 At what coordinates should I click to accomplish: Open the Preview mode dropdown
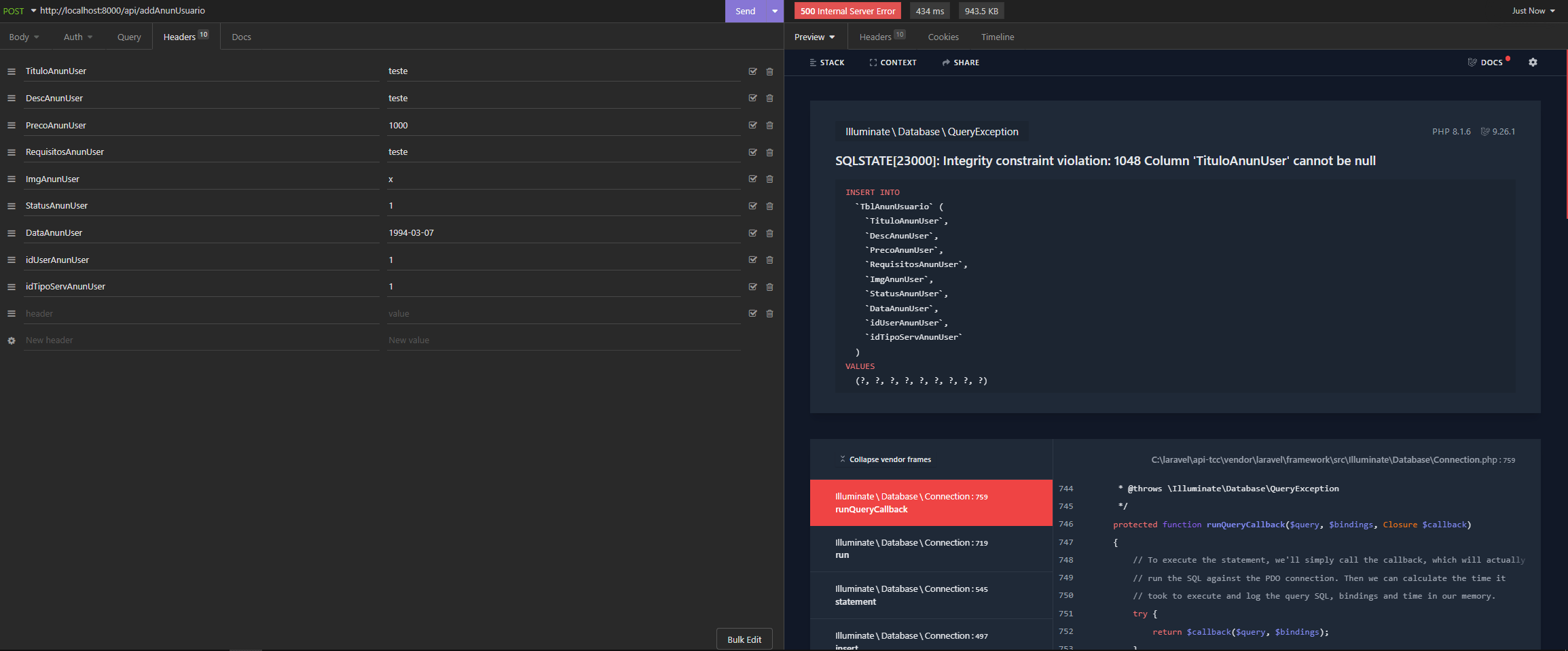point(814,37)
